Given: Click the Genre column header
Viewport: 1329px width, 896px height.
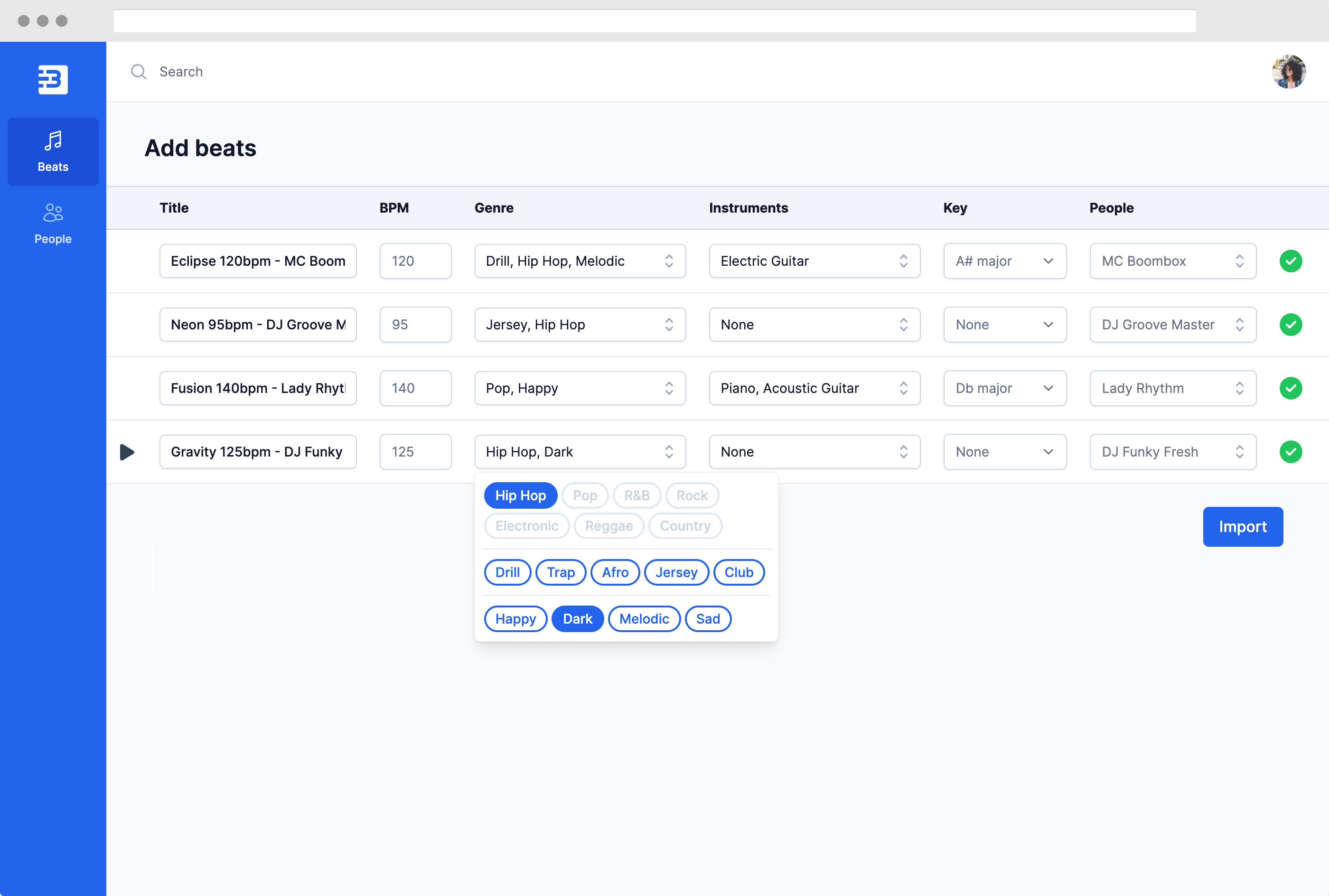Looking at the screenshot, I should pos(494,208).
